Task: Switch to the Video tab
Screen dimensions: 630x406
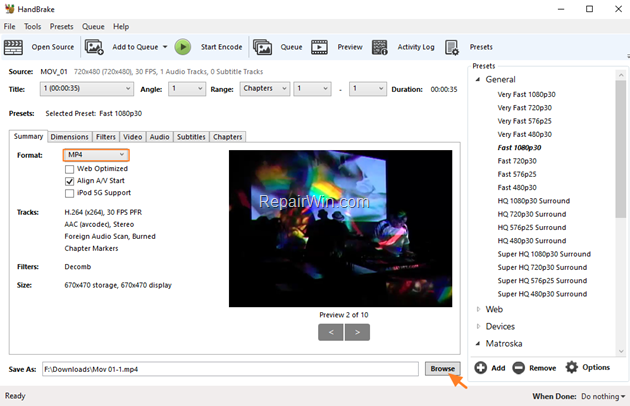Action: (133, 137)
